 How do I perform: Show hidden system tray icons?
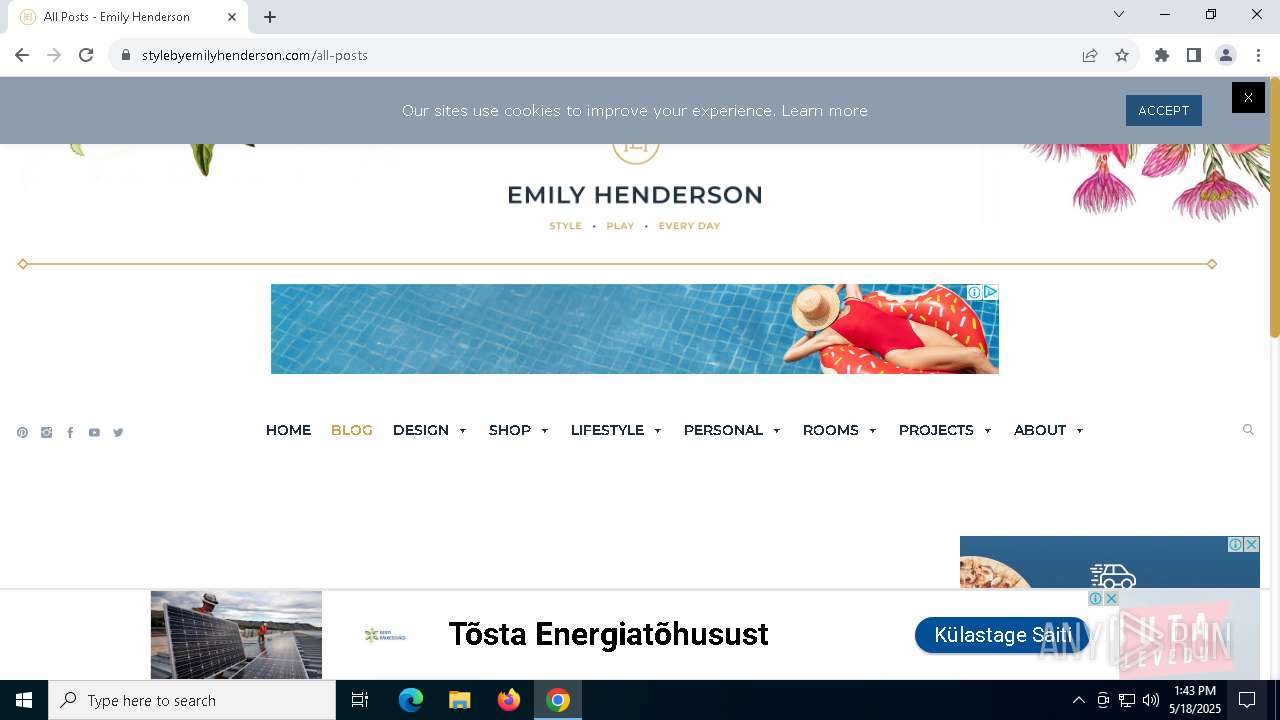pos(1078,700)
